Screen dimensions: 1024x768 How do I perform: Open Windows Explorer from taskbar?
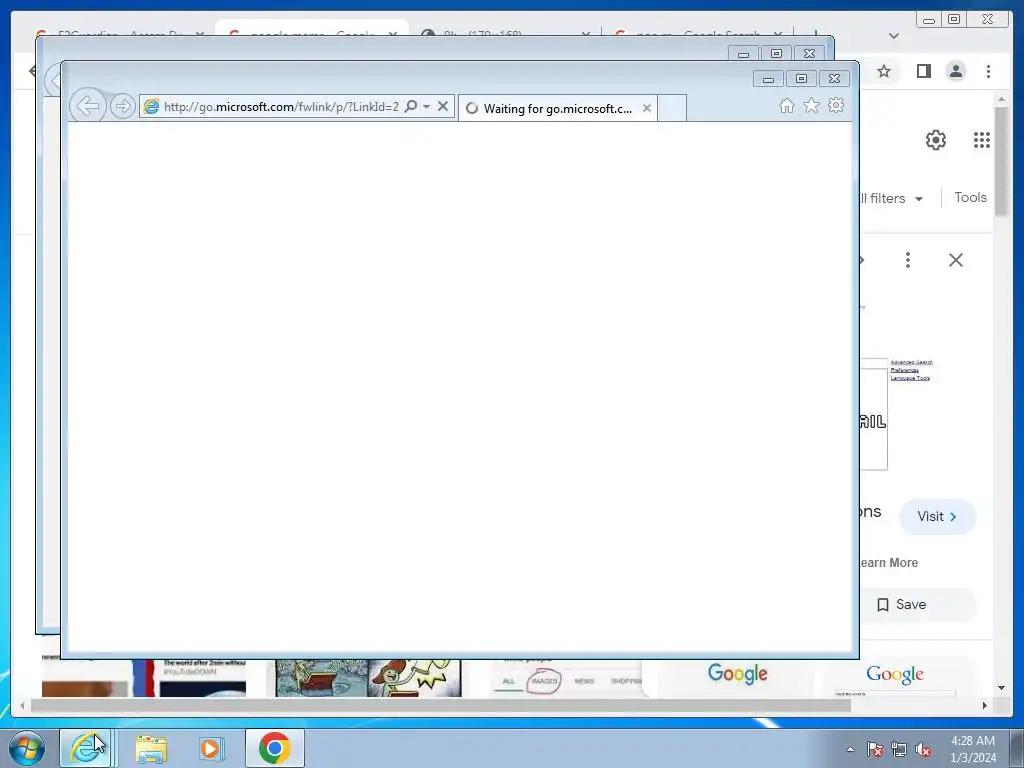[x=151, y=748]
